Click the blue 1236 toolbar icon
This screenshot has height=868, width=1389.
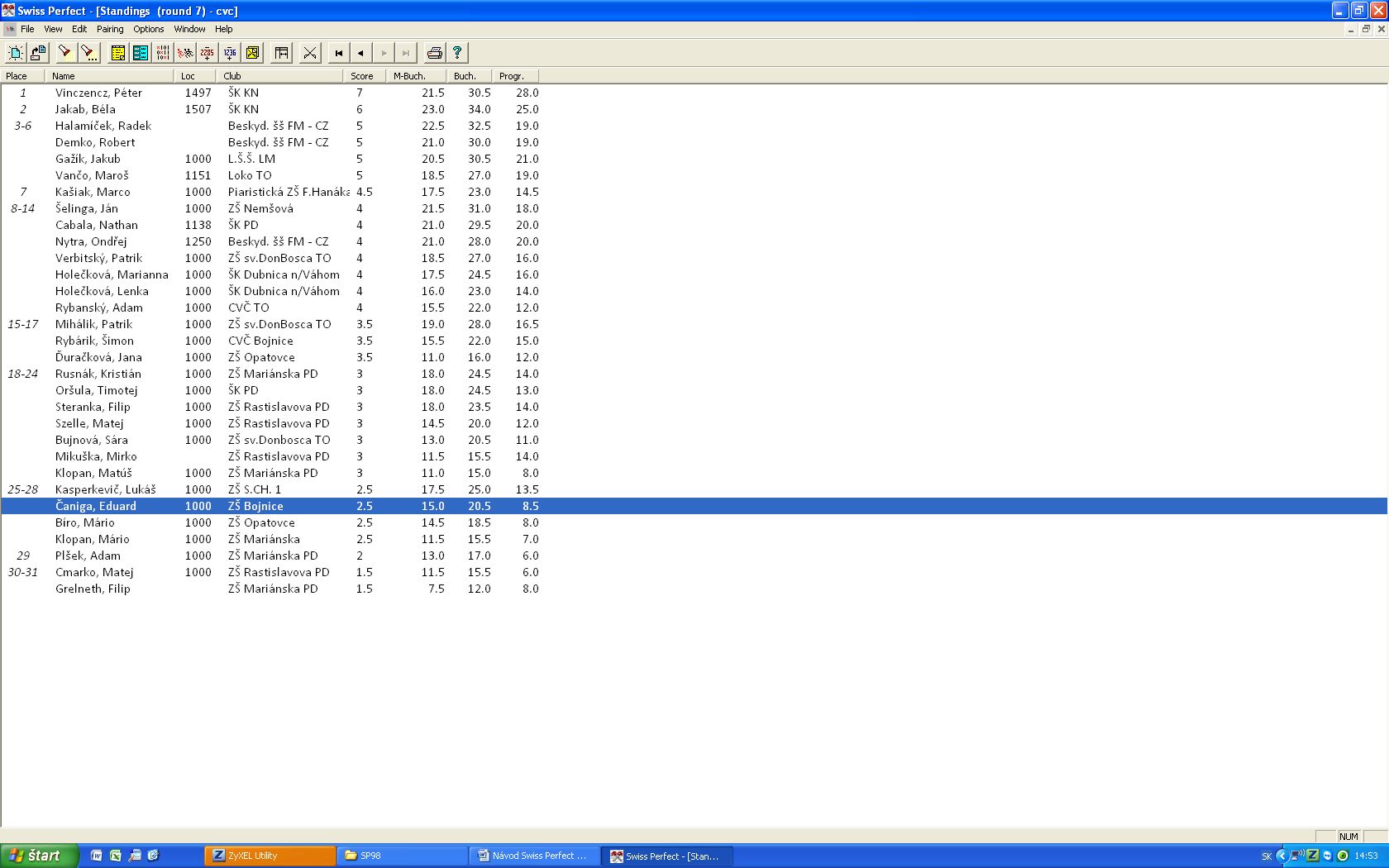point(230,53)
